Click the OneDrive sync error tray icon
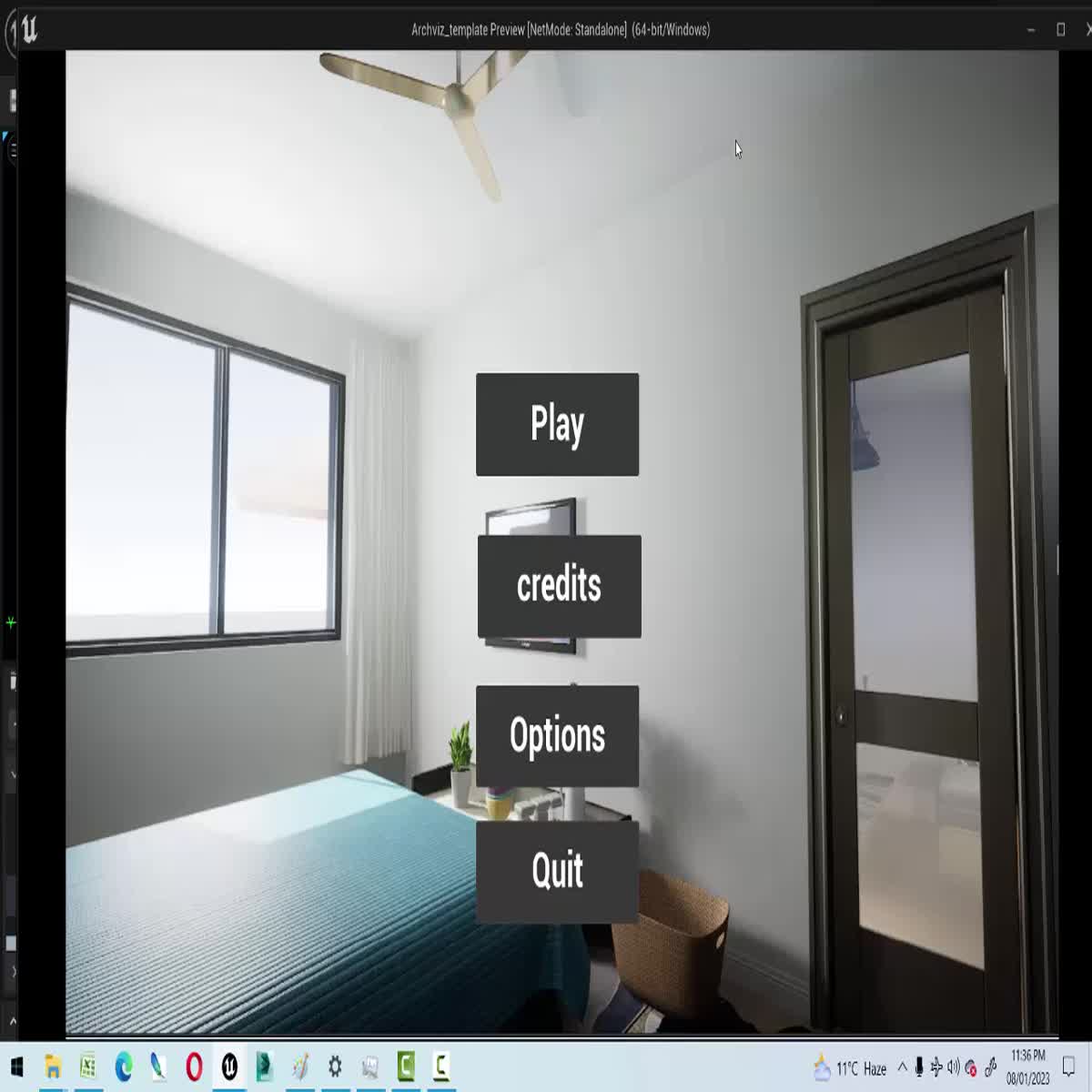Image resolution: width=1092 pixels, height=1092 pixels. pos(970,1068)
